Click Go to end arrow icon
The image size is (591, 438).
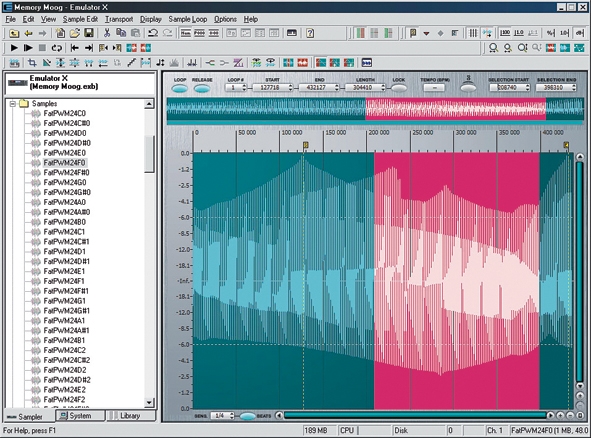89,48
